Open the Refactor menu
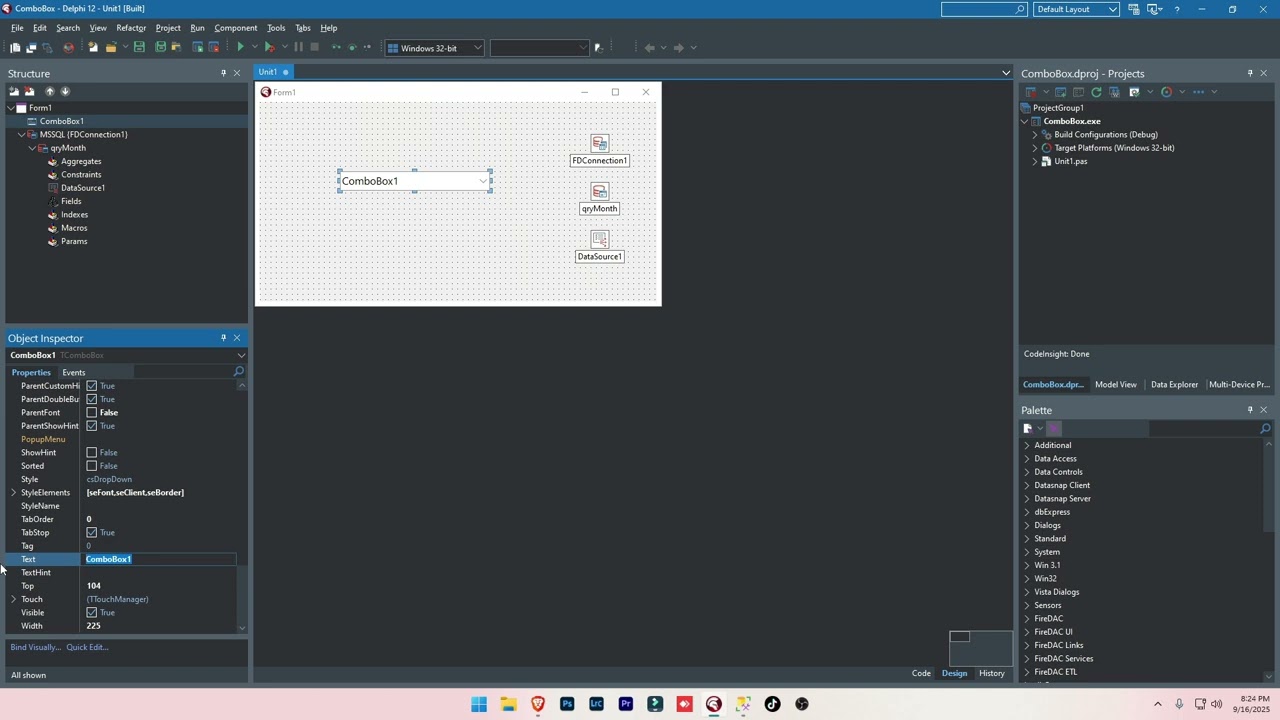Viewport: 1280px width, 720px height. point(131,28)
